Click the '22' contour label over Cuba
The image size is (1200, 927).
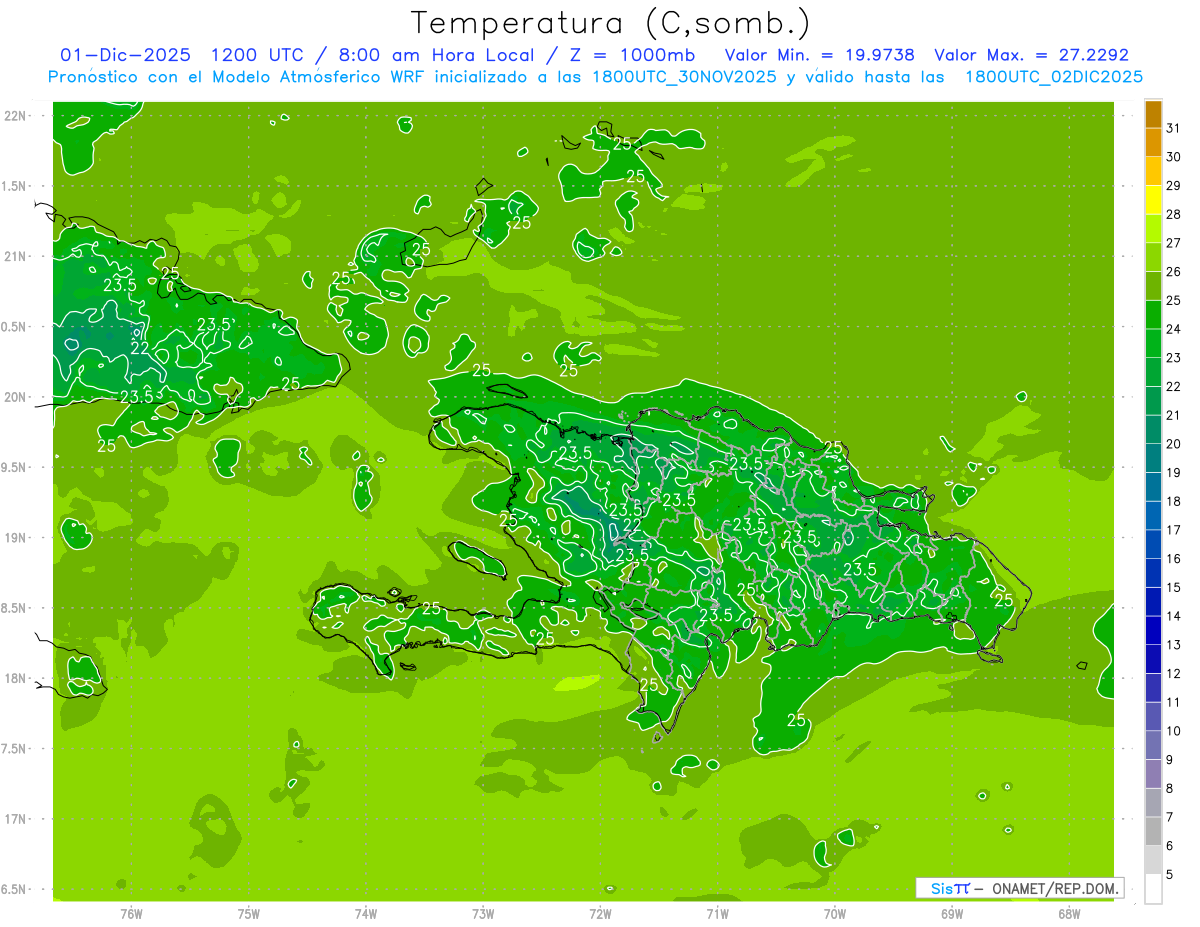click(x=140, y=348)
